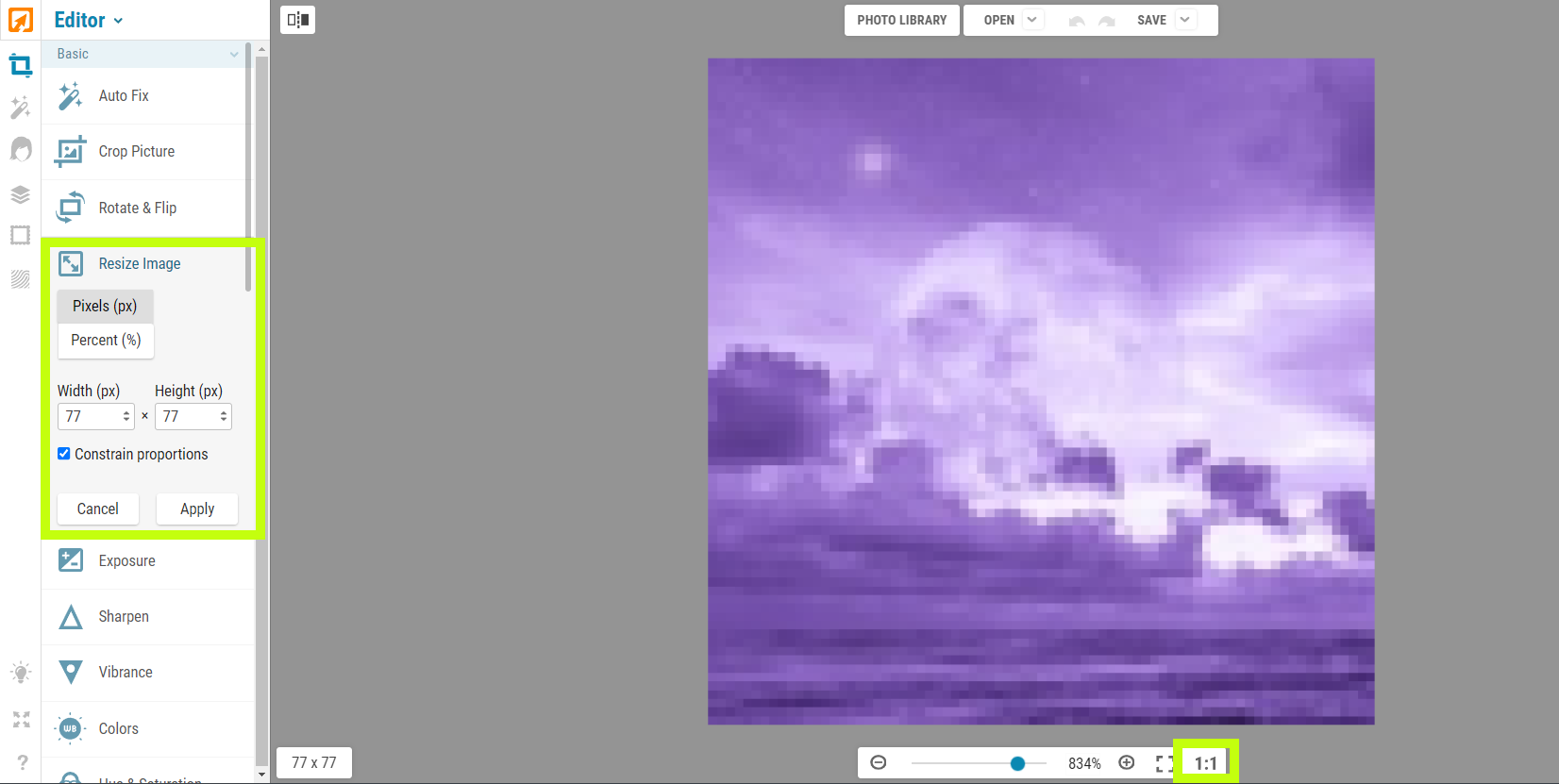Zoom in with the plus icon
The width and height of the screenshot is (1559, 784).
(x=1127, y=762)
